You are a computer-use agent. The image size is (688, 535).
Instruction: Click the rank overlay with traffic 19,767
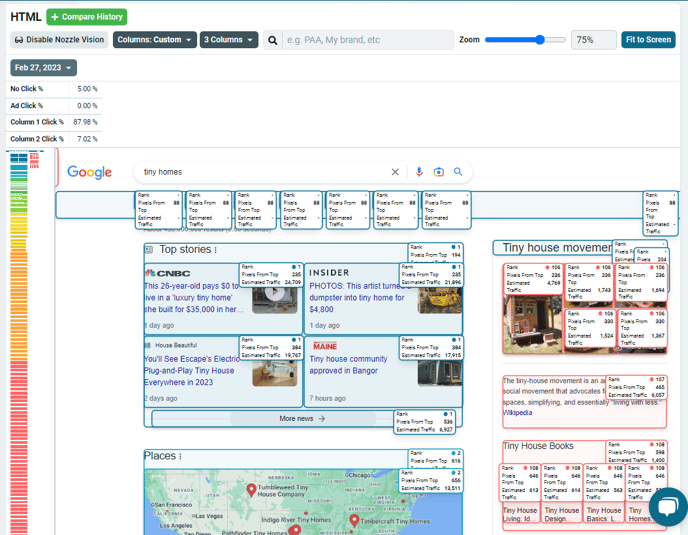point(271,348)
